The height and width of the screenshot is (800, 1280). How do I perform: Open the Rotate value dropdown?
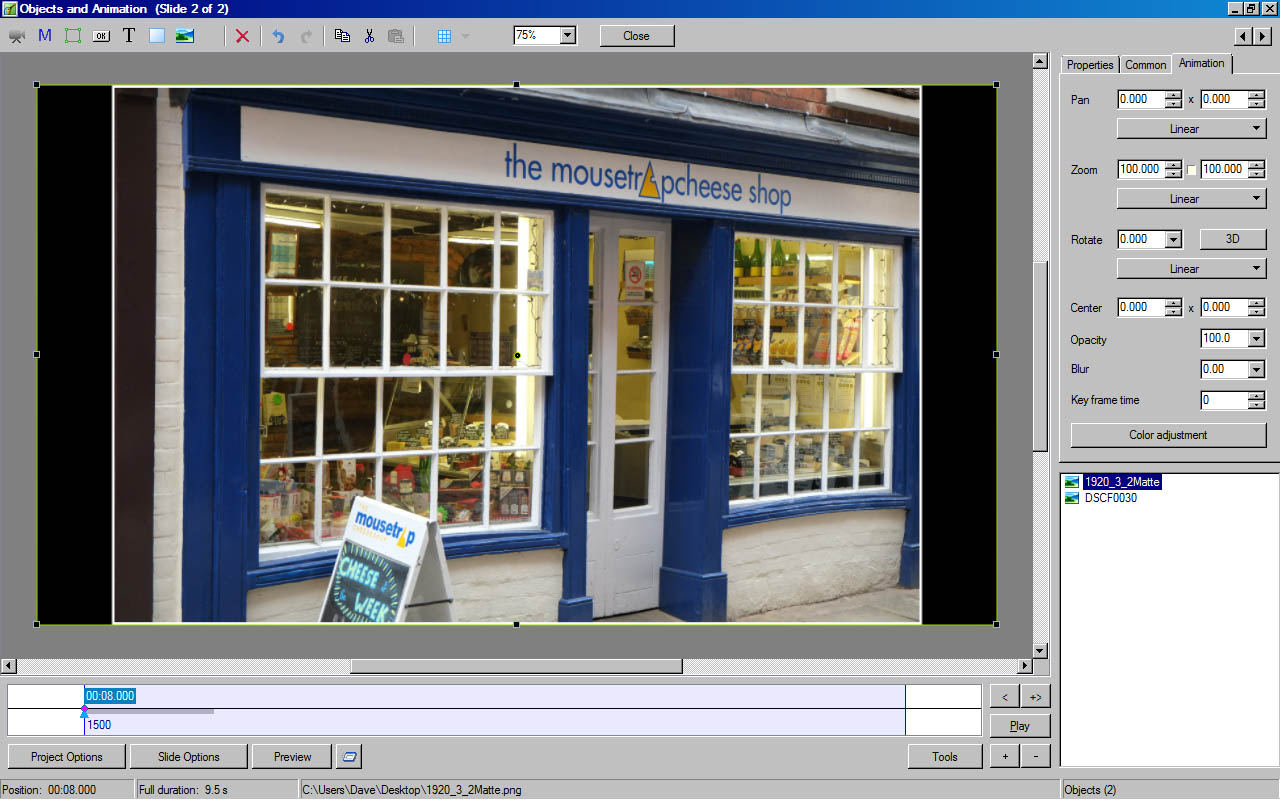click(1174, 239)
